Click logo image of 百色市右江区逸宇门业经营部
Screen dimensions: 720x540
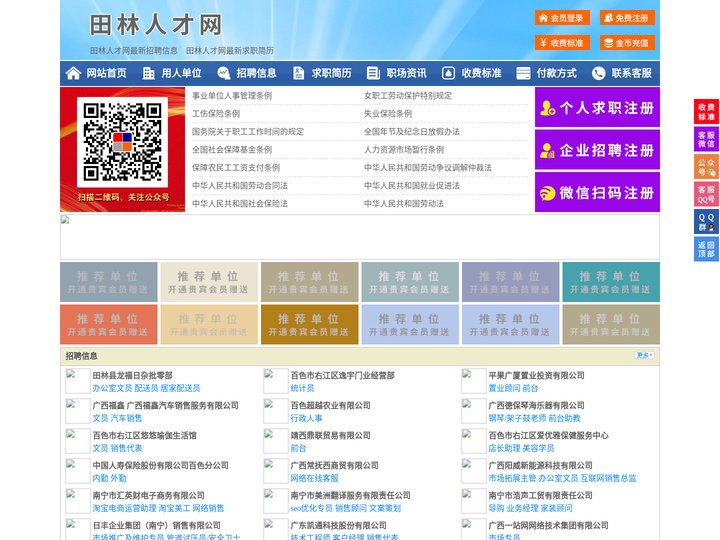(276, 381)
